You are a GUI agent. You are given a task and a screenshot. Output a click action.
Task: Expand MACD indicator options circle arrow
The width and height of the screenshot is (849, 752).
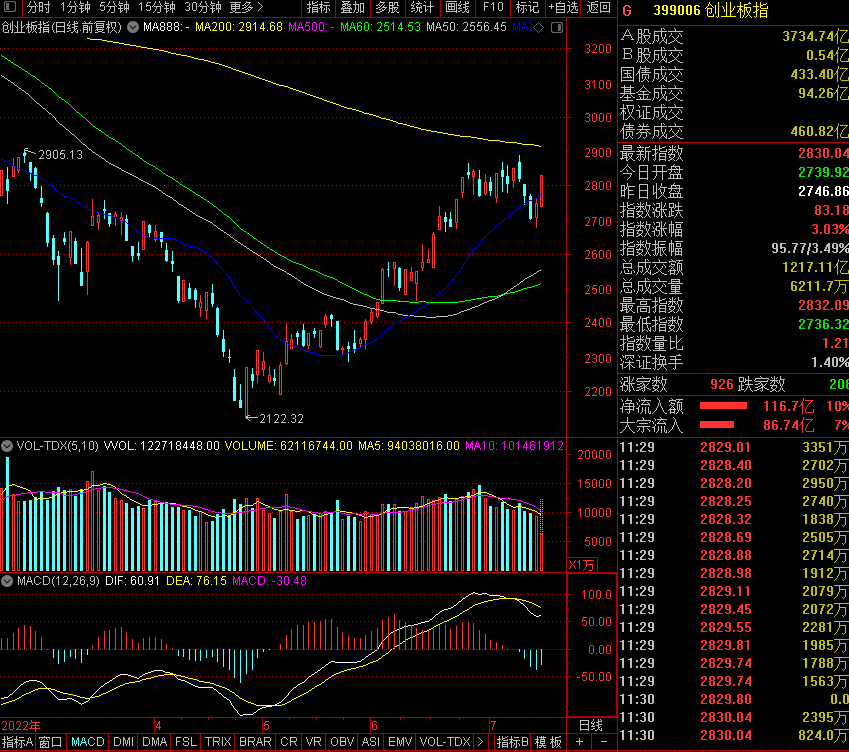click(x=7, y=580)
